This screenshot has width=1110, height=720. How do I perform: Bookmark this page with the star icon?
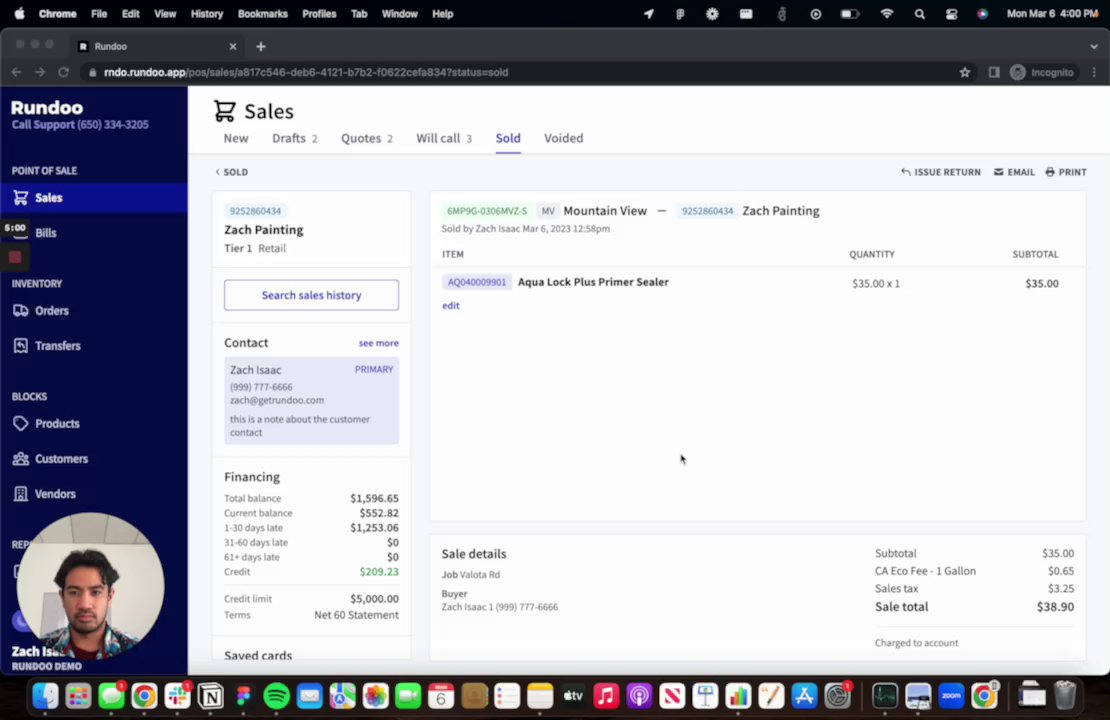[964, 72]
